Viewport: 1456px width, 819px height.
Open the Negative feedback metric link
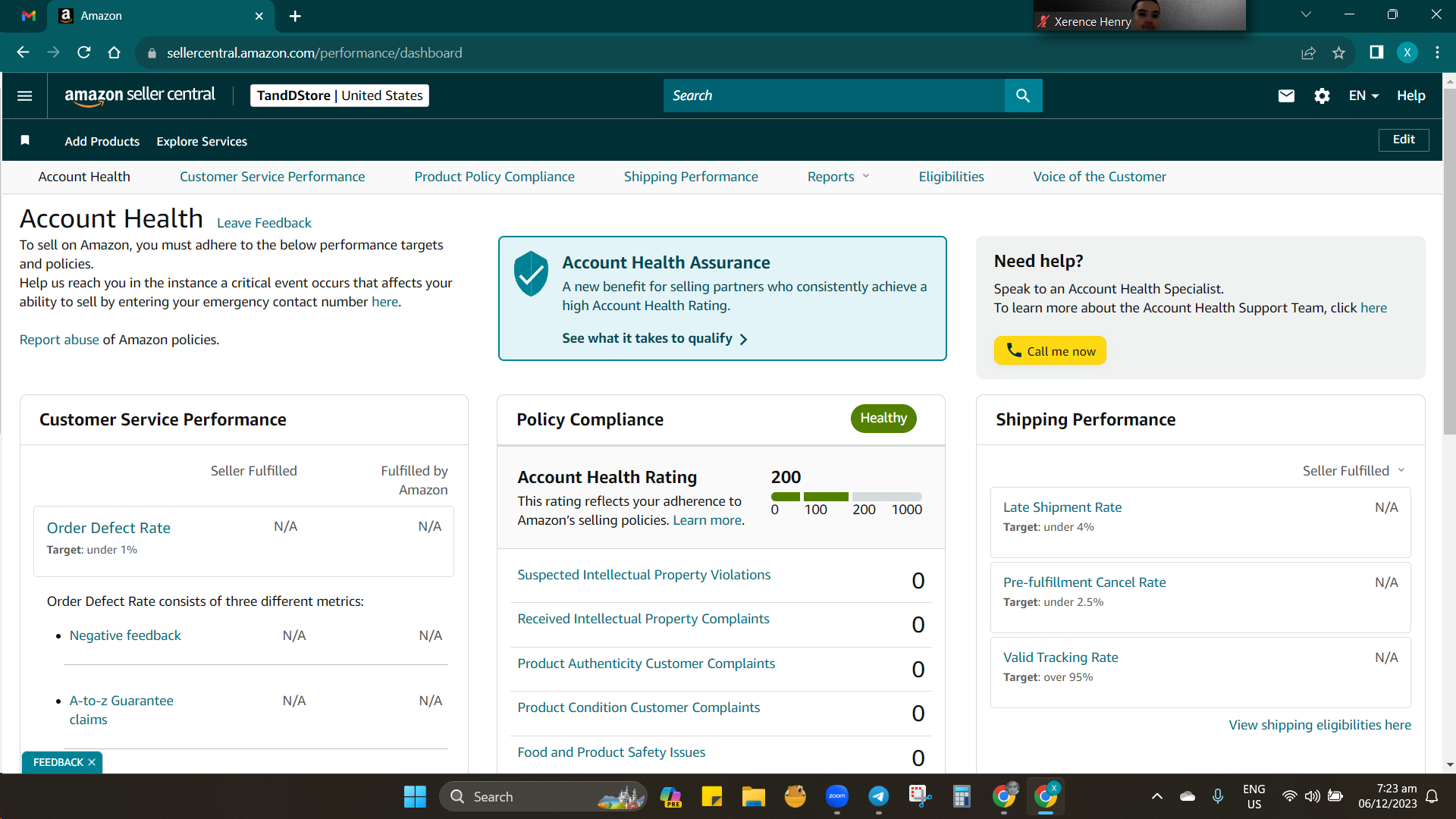[x=125, y=635]
